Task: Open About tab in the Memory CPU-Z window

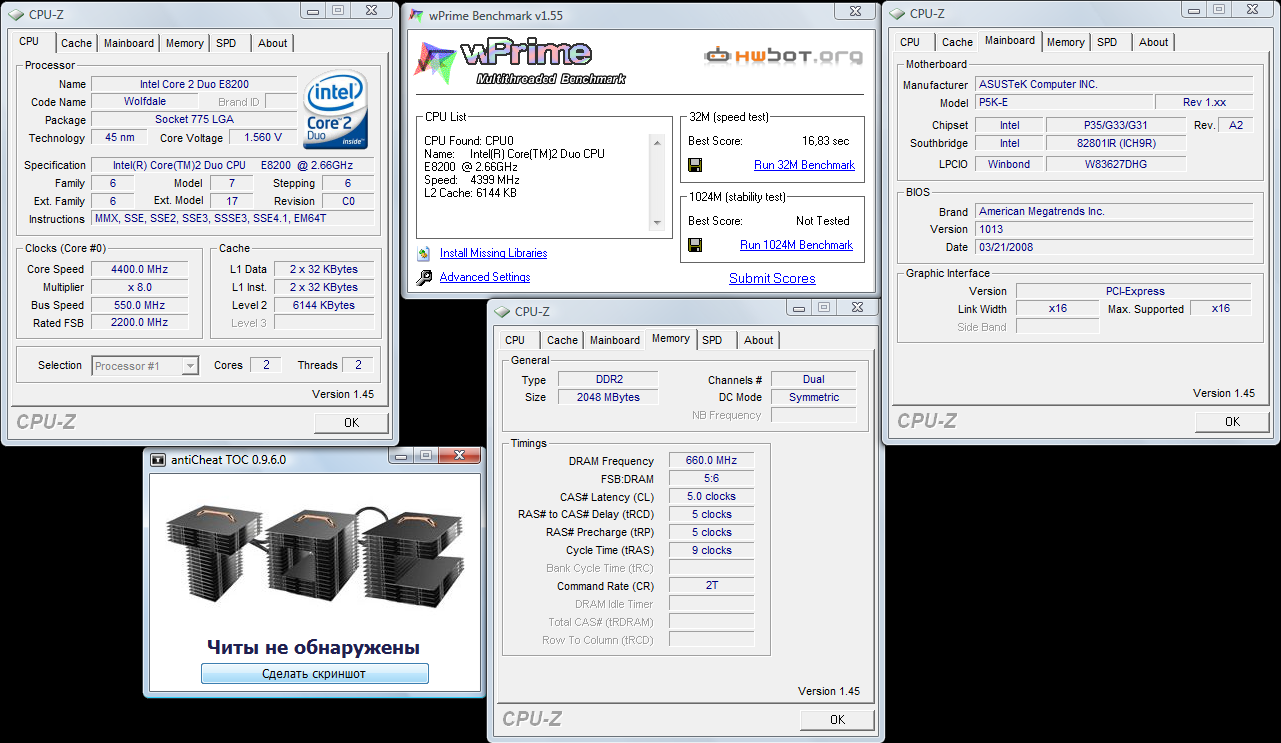Action: [758, 340]
